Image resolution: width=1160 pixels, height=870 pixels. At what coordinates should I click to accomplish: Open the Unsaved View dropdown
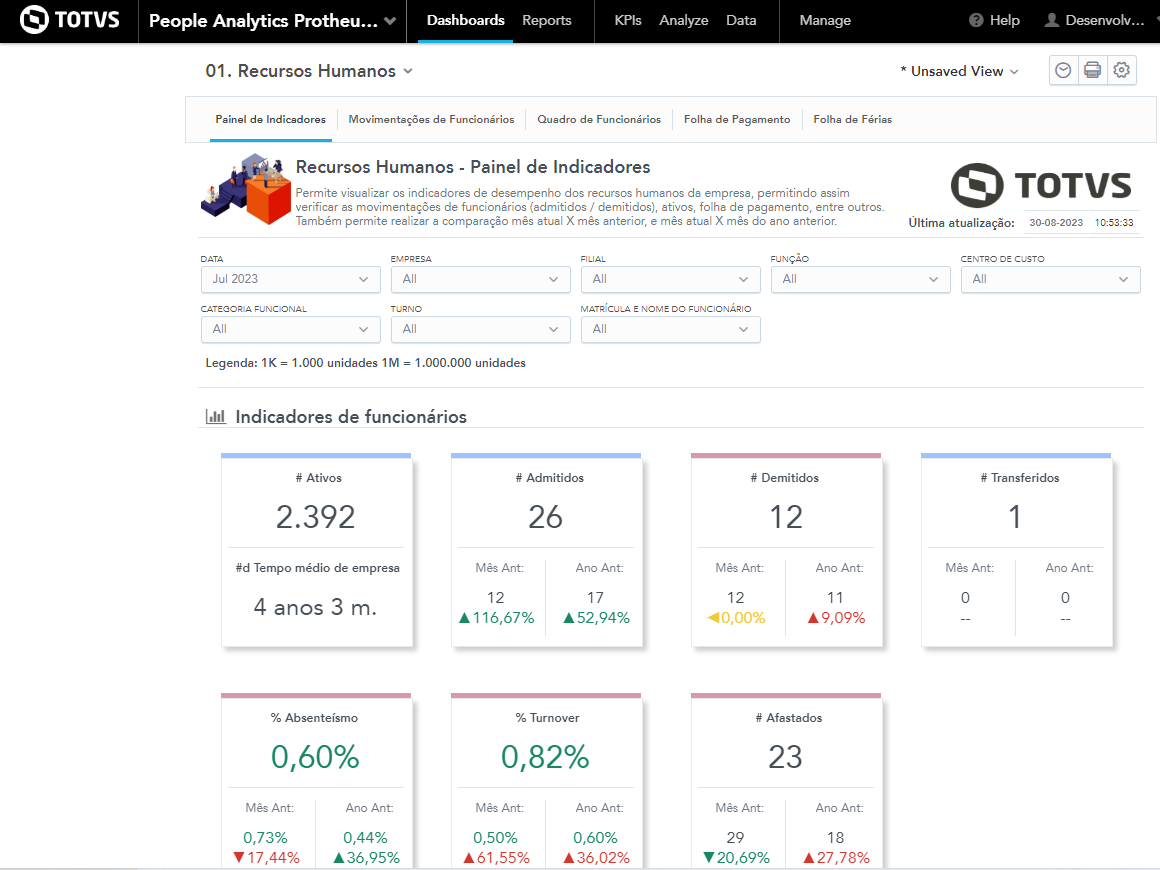(959, 71)
